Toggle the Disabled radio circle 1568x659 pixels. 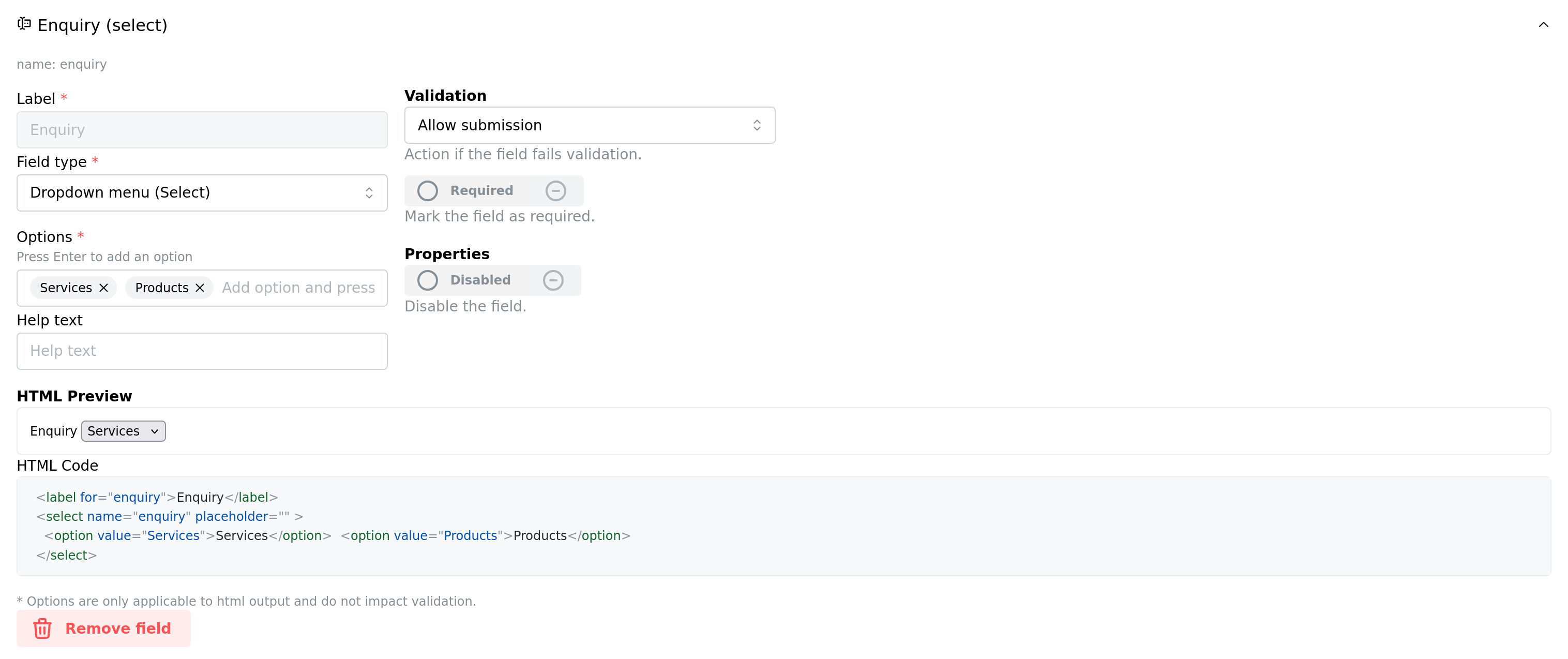[x=427, y=281]
